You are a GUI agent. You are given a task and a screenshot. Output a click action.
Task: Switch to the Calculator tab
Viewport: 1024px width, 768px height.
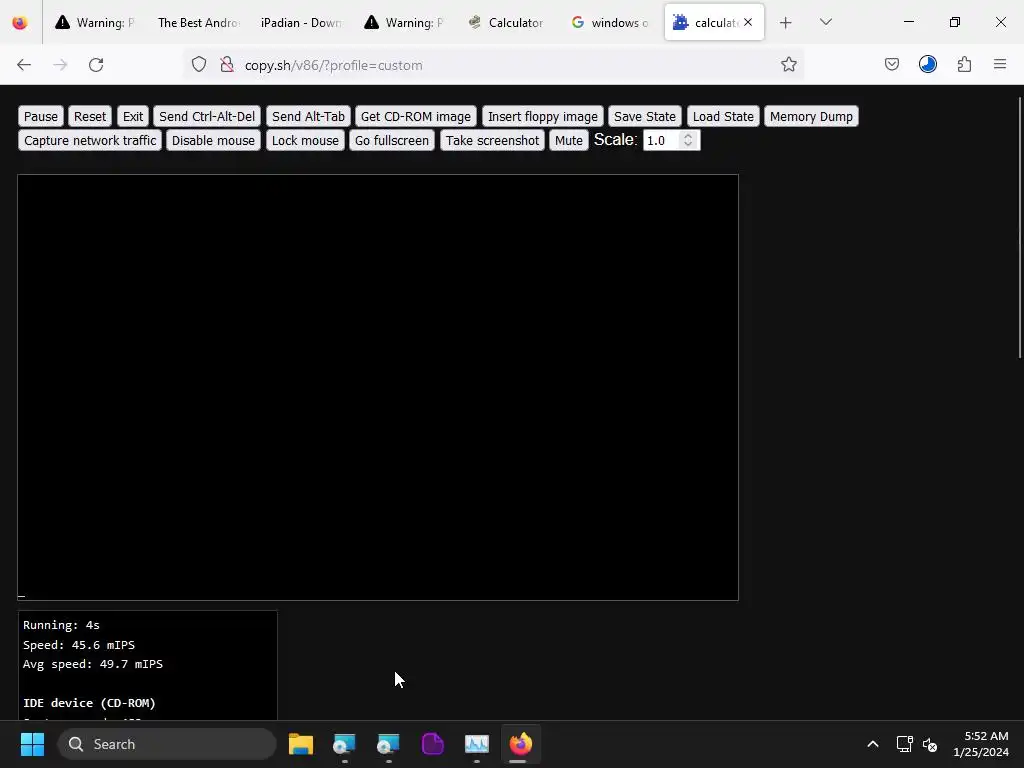(x=507, y=23)
